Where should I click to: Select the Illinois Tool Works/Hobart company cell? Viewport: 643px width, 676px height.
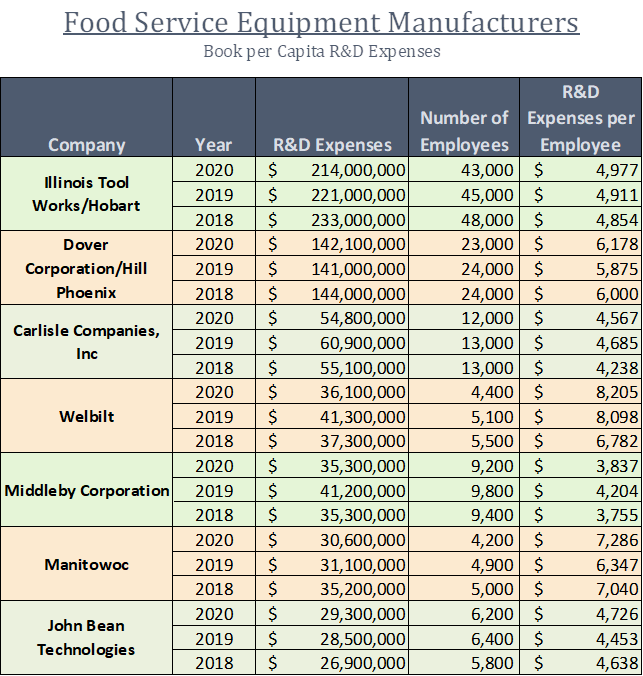(x=87, y=194)
